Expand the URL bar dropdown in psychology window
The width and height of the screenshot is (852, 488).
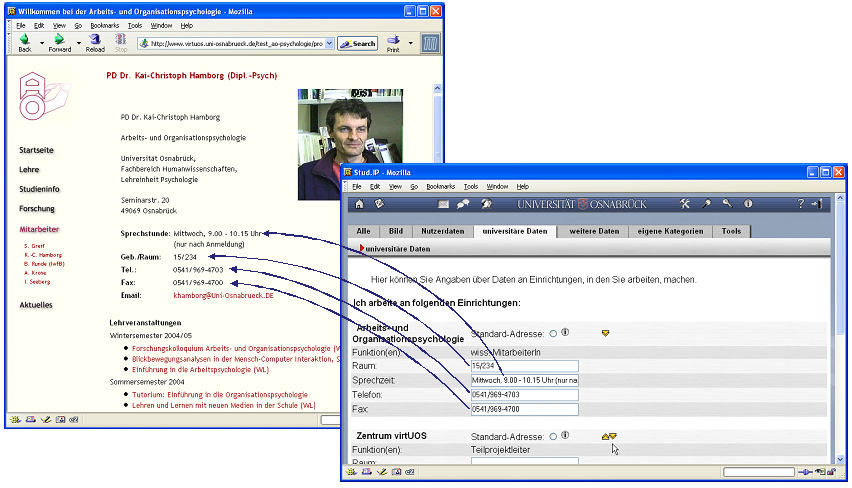pyautogui.click(x=329, y=43)
